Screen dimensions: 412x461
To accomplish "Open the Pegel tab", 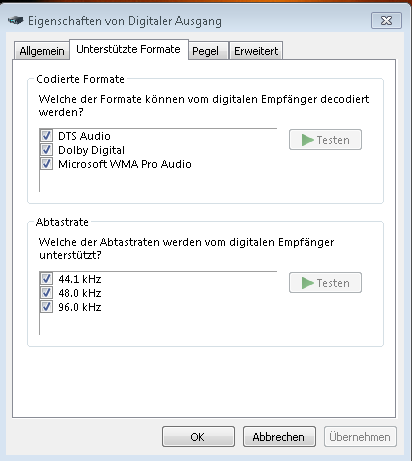I will click(x=206, y=51).
